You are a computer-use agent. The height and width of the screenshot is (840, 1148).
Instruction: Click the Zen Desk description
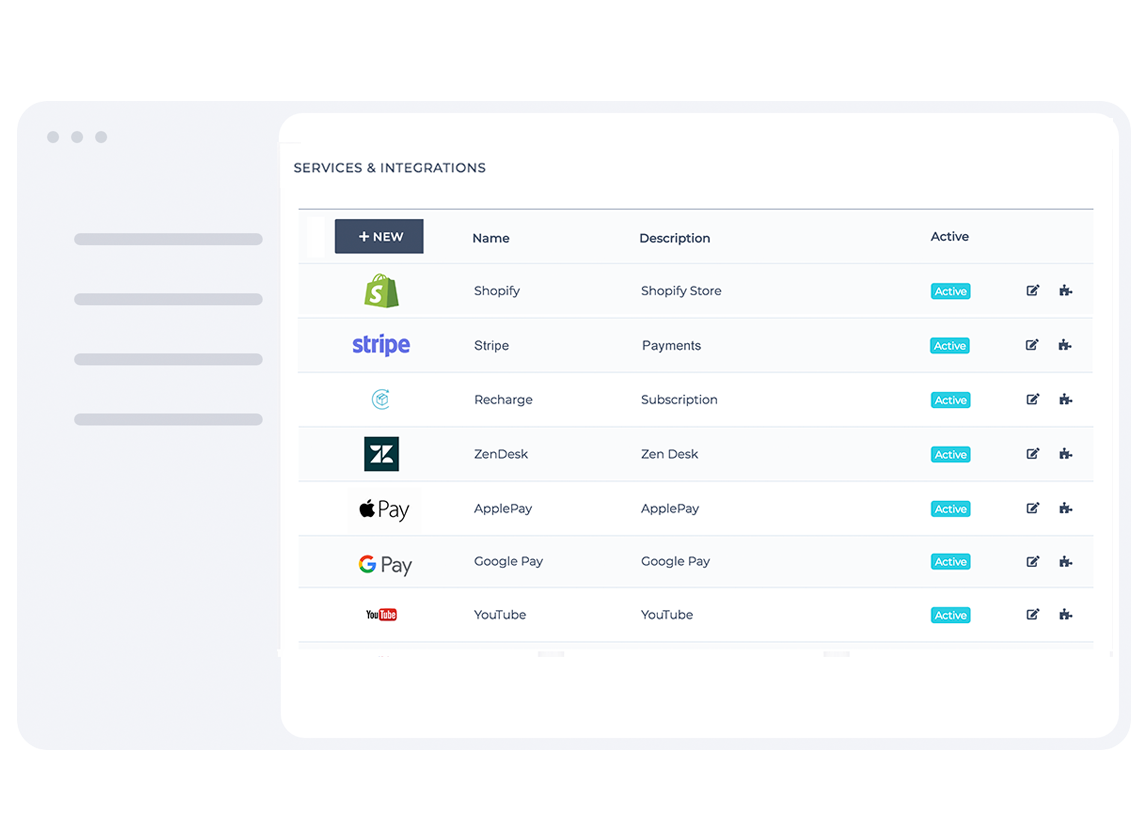pos(669,454)
